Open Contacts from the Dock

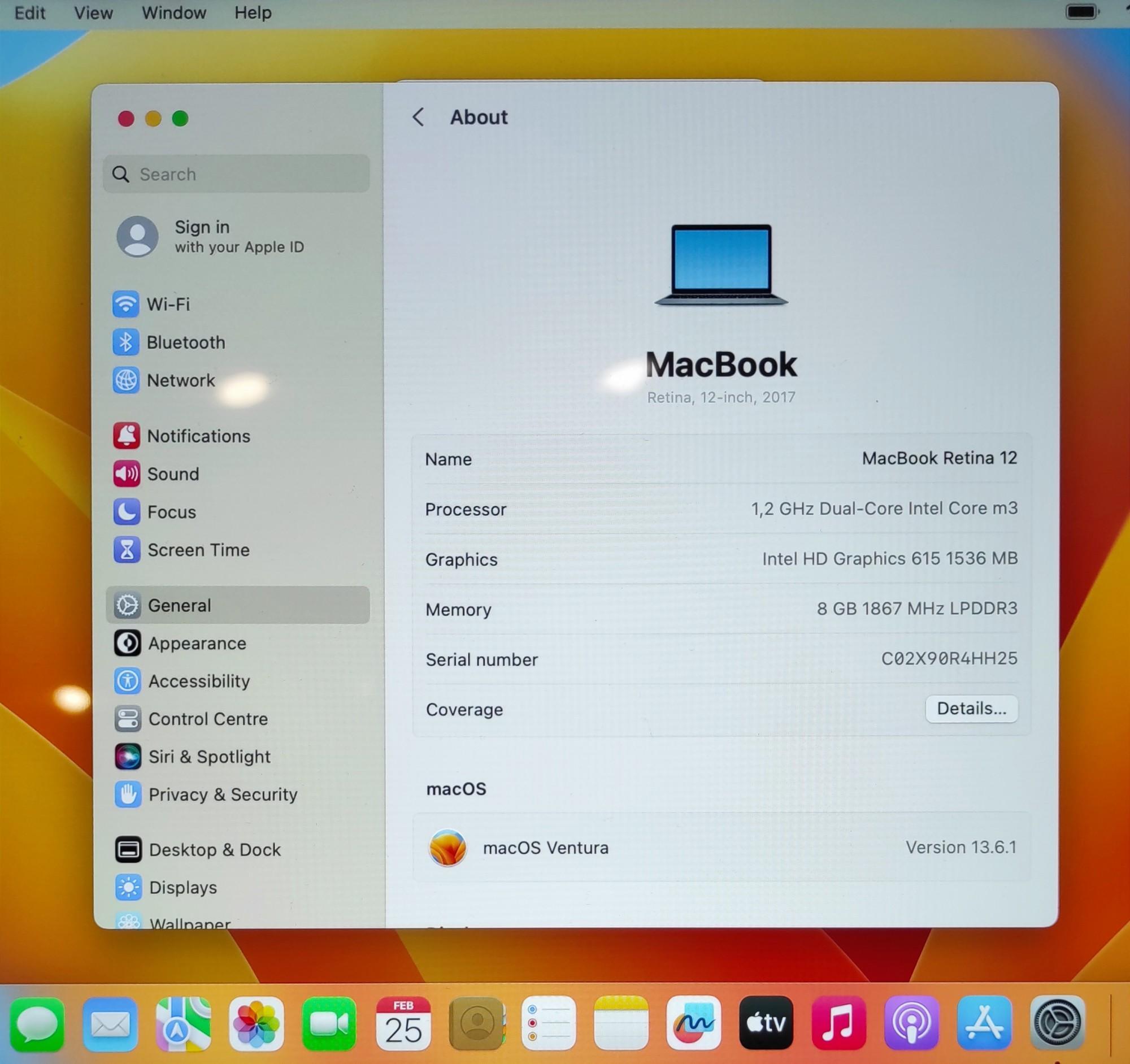(476, 1024)
